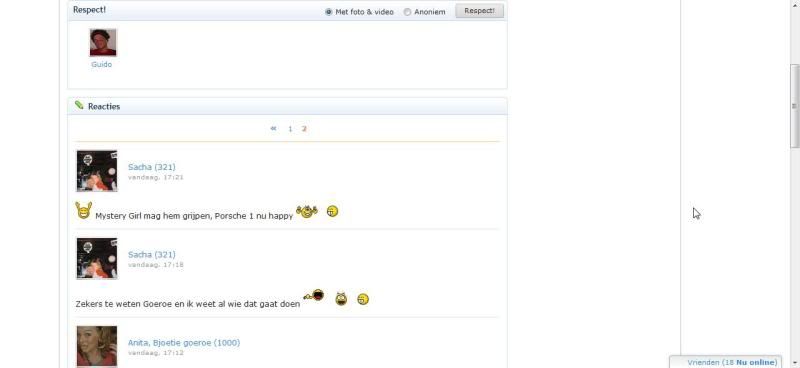The width and height of the screenshot is (800, 368).
Task: Click the Respect! button
Action: point(479,11)
